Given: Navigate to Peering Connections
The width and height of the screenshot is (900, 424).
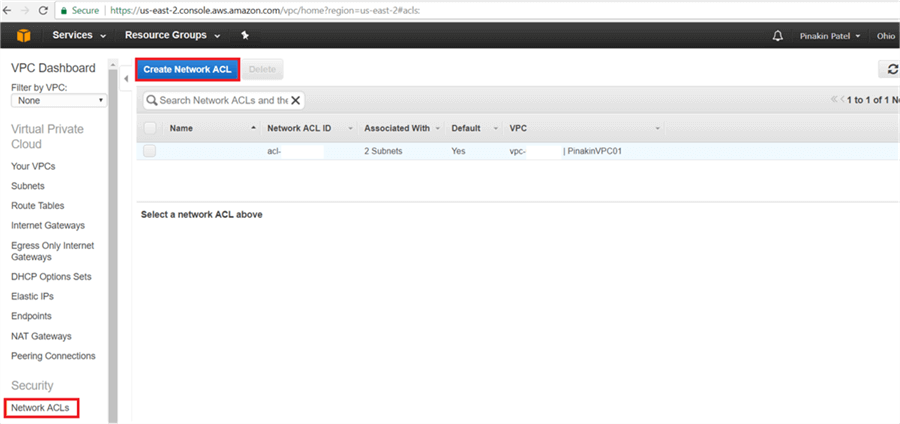Looking at the screenshot, I should coord(53,356).
